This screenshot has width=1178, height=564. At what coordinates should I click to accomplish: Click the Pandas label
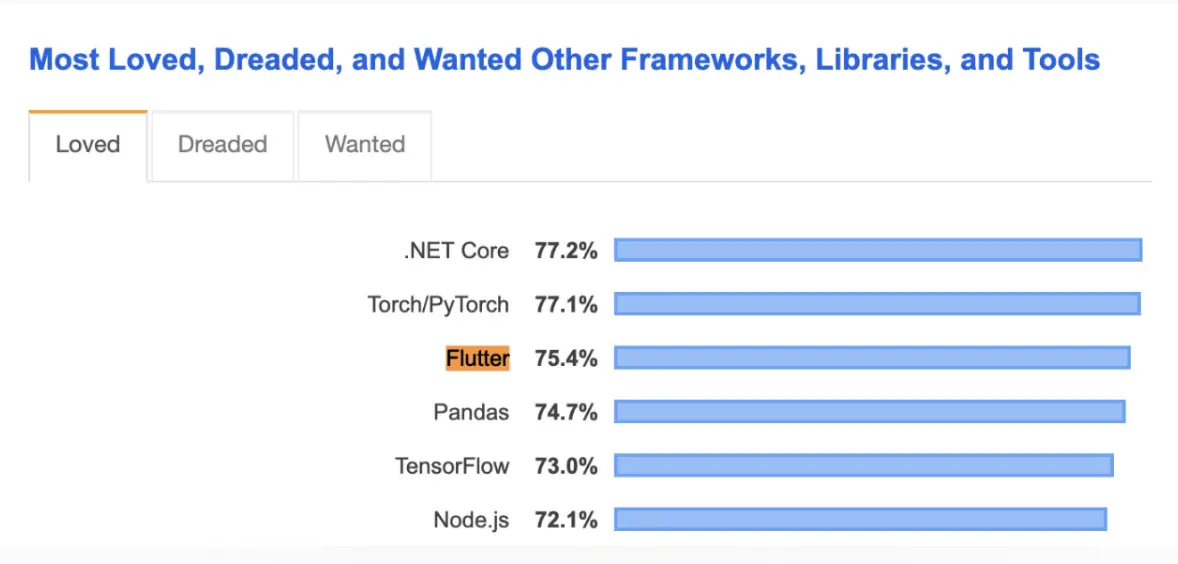[x=471, y=412]
